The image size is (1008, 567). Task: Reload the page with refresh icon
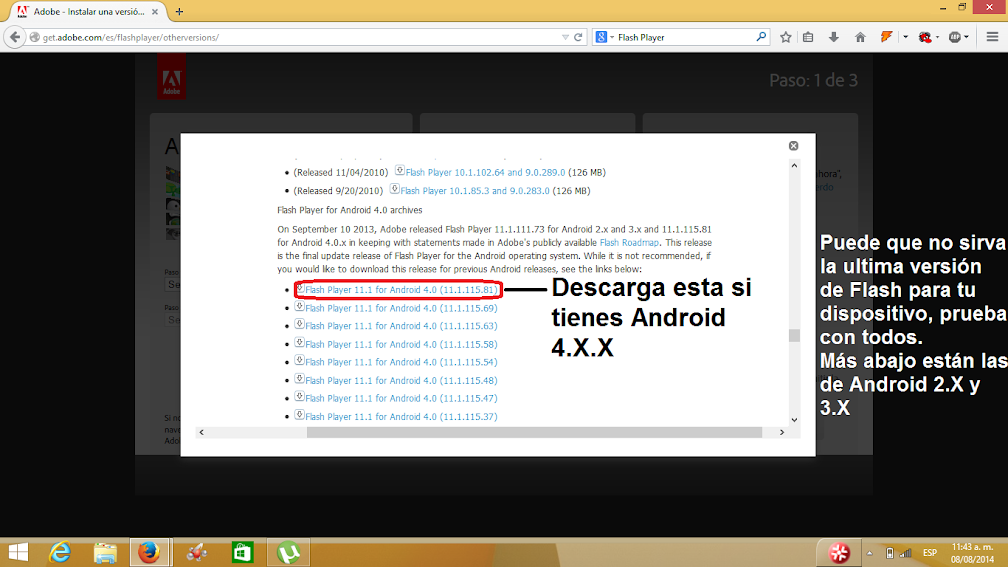[x=578, y=37]
